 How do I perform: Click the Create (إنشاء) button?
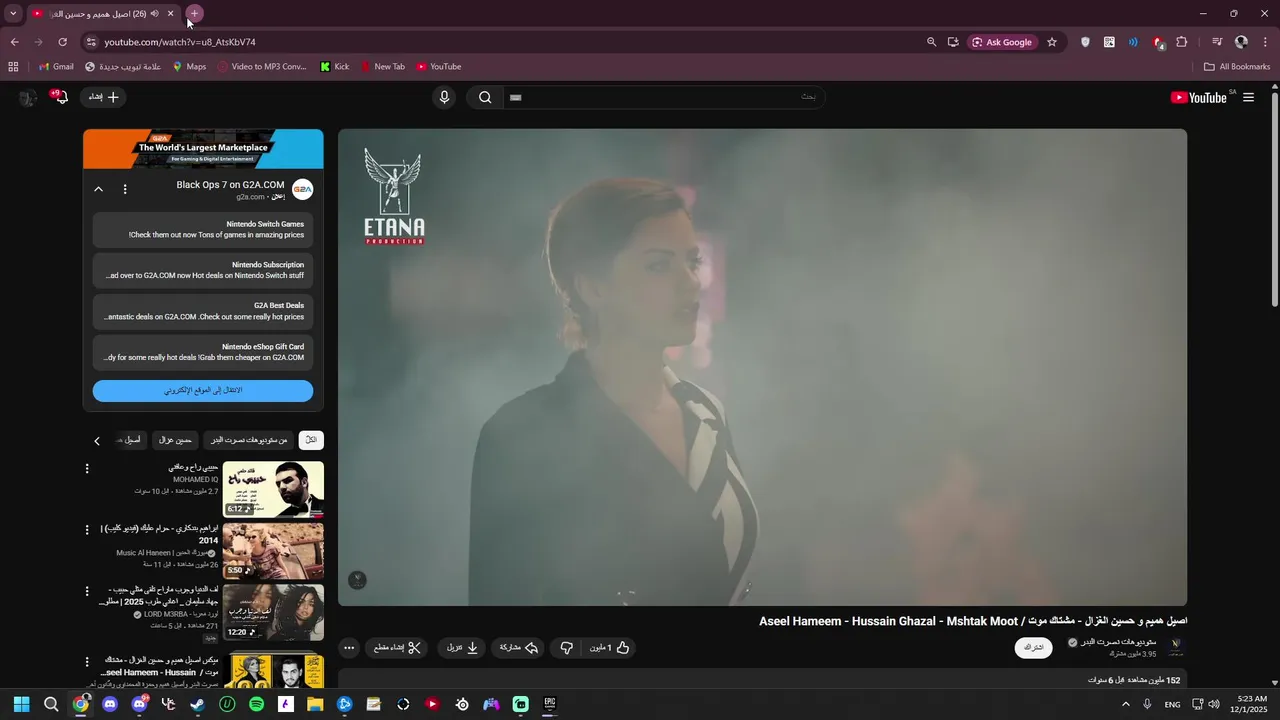click(103, 97)
